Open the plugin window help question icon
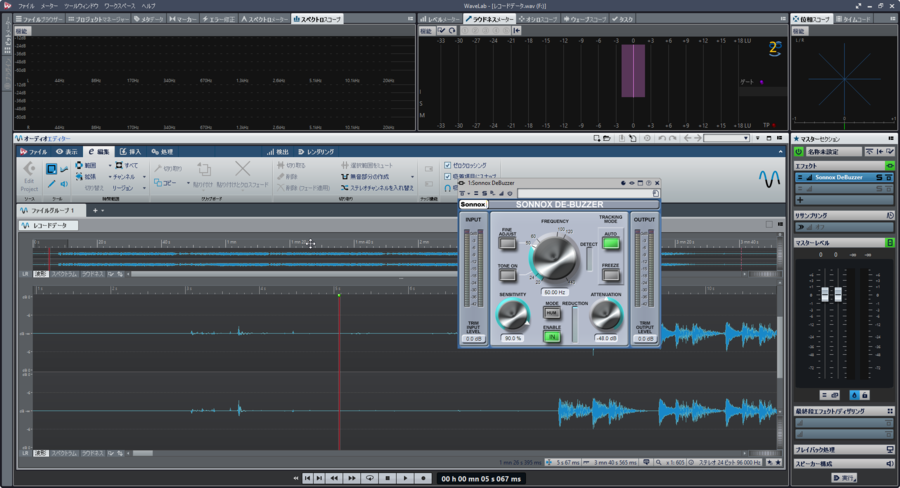 (x=649, y=183)
